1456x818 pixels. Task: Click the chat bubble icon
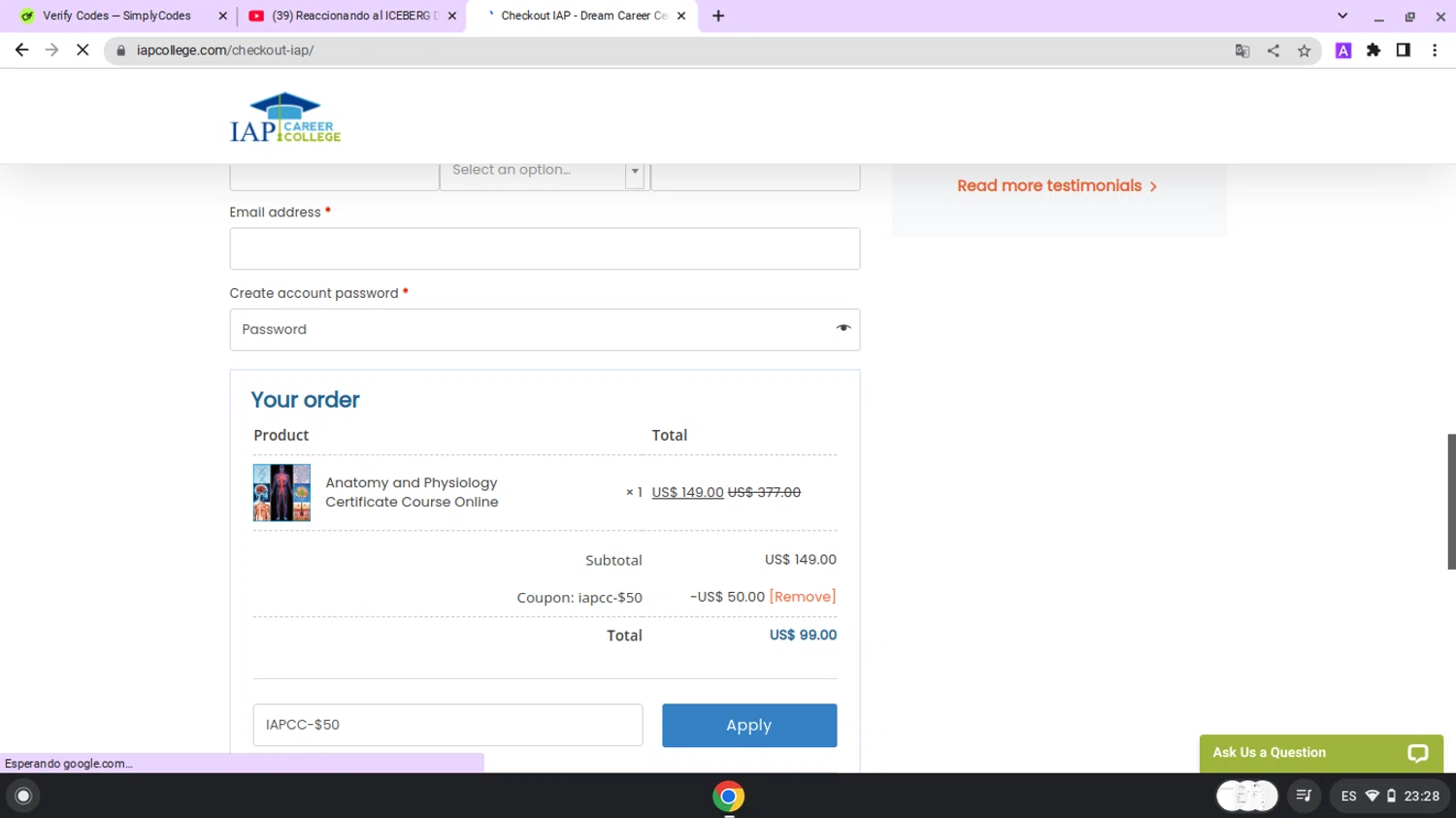coord(1418,753)
